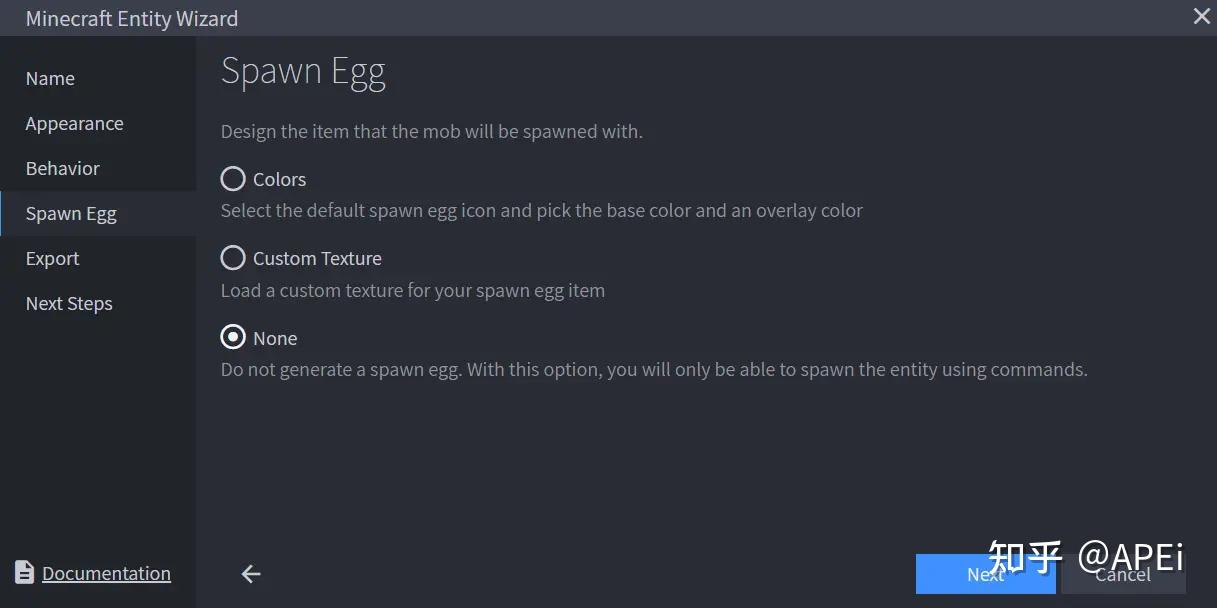The height and width of the screenshot is (608, 1217).
Task: Click the back arrow to return
Action: click(x=249, y=574)
